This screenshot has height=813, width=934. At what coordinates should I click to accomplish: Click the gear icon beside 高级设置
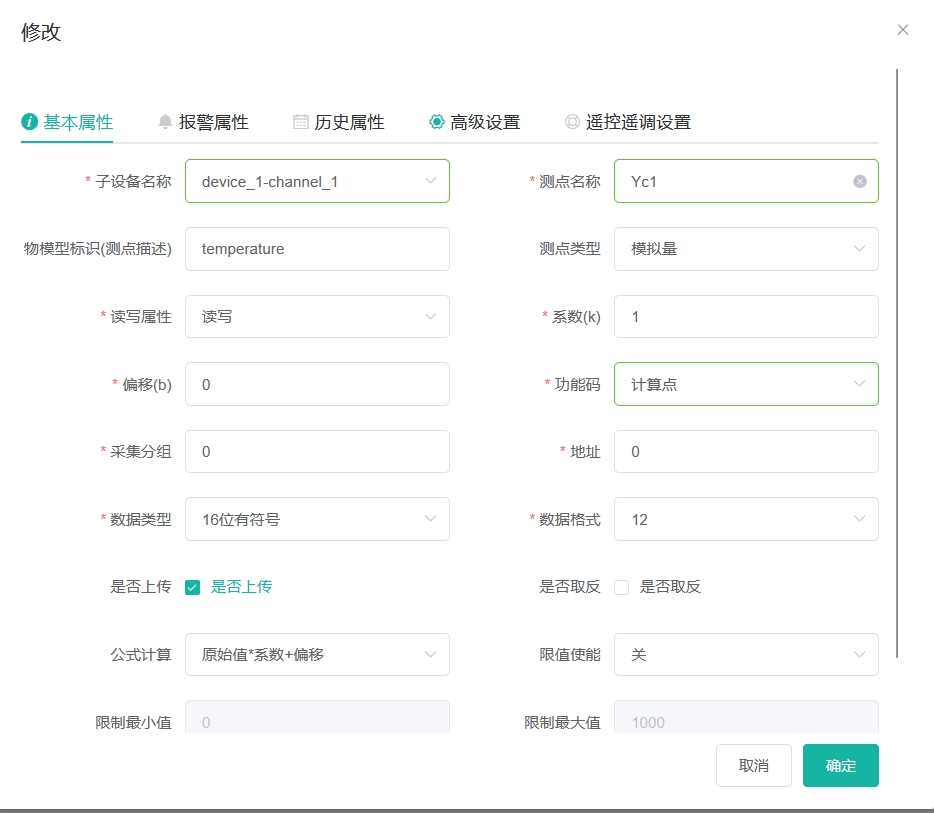[x=437, y=122]
